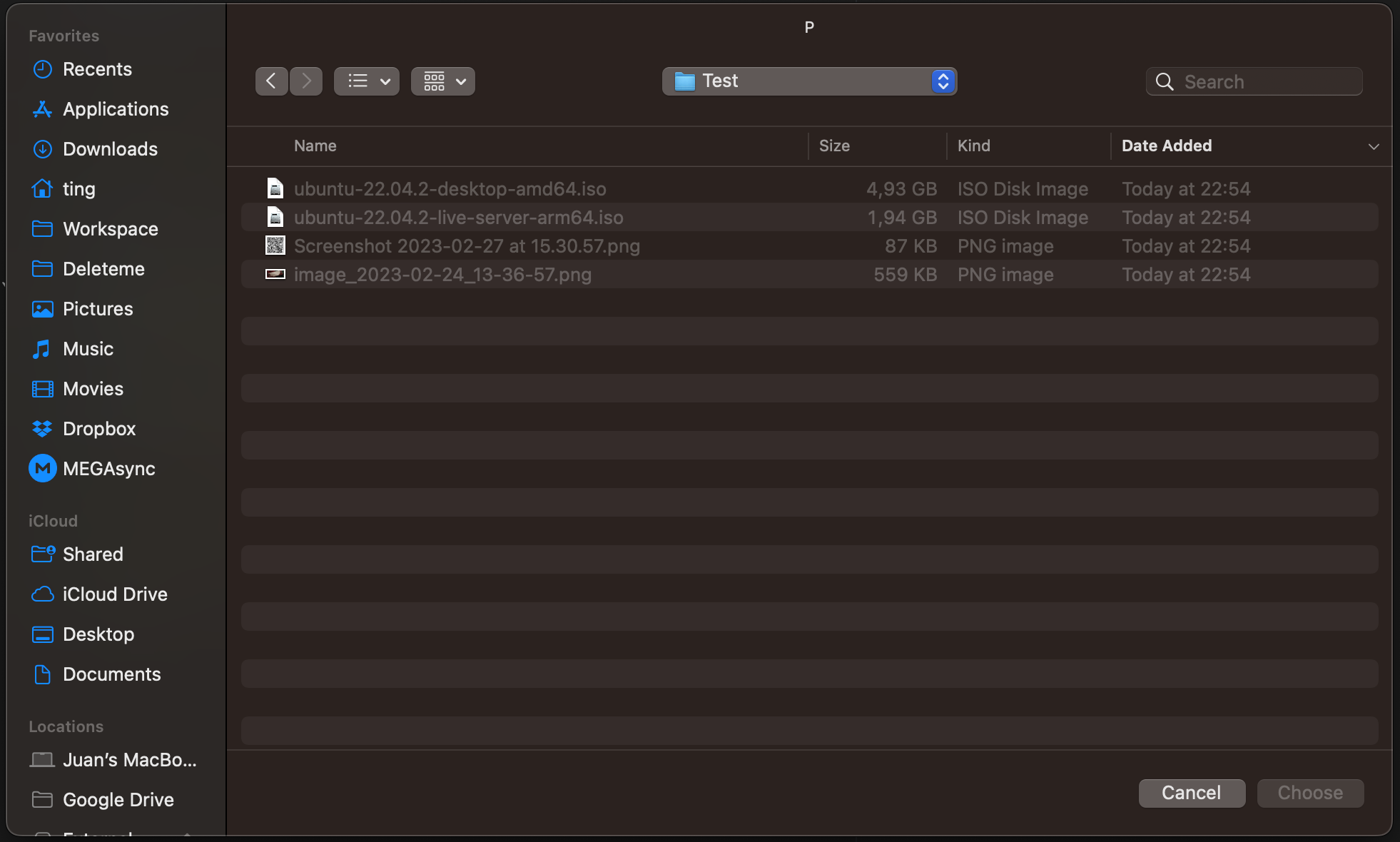The width and height of the screenshot is (1400, 842).
Task: Select ubuntu-22.04.2-live-server-arm64.iso file
Action: click(809, 217)
